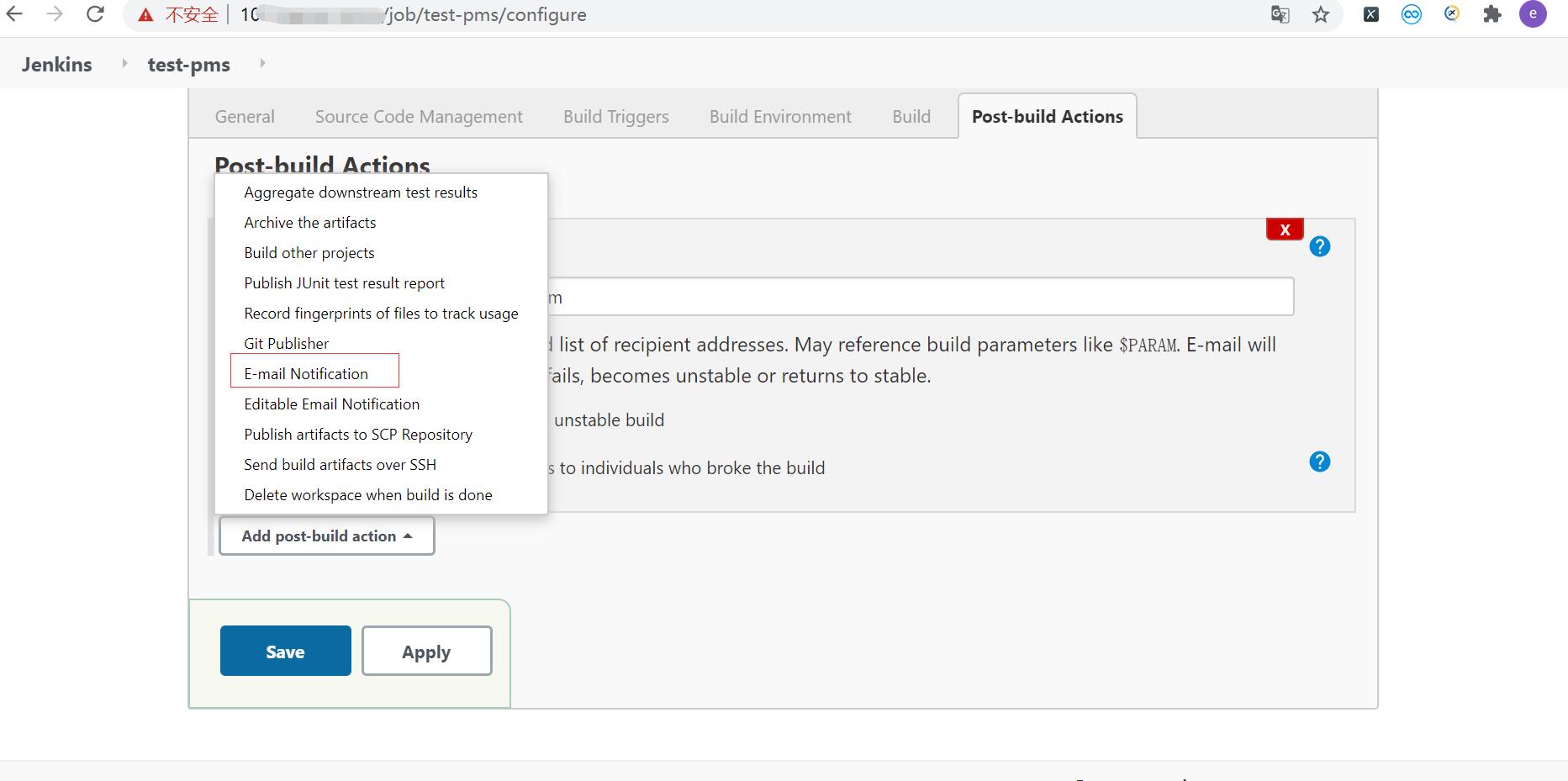1568x781 pixels.
Task: Expand the breadcrumb arrow after test-pms
Action: coord(261,64)
